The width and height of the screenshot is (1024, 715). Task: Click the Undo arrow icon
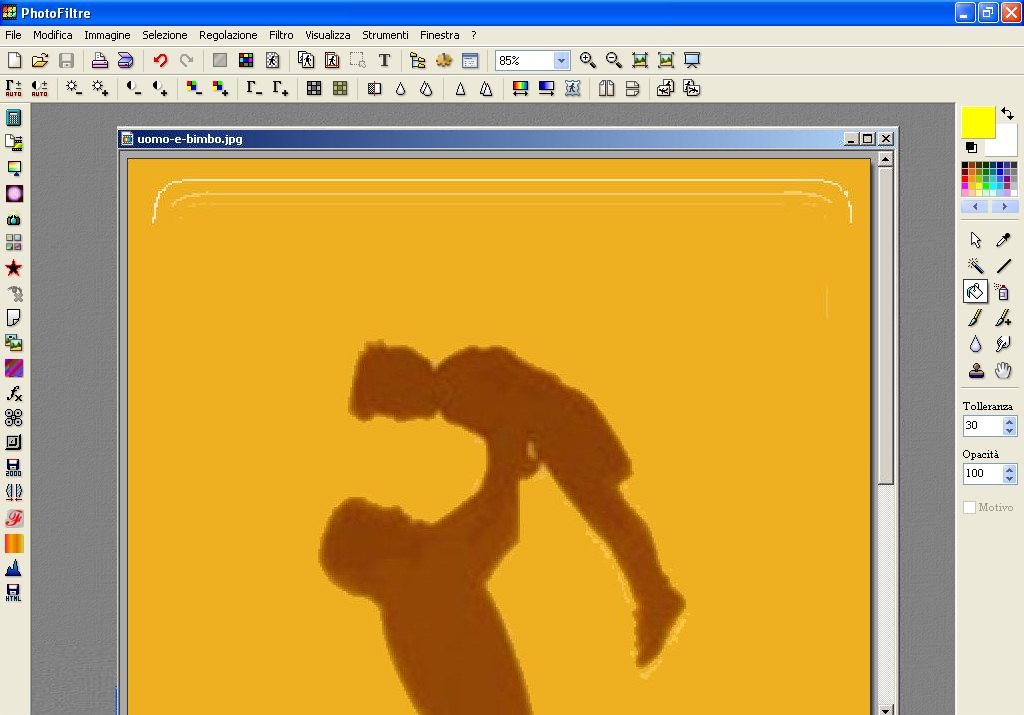[x=160, y=61]
